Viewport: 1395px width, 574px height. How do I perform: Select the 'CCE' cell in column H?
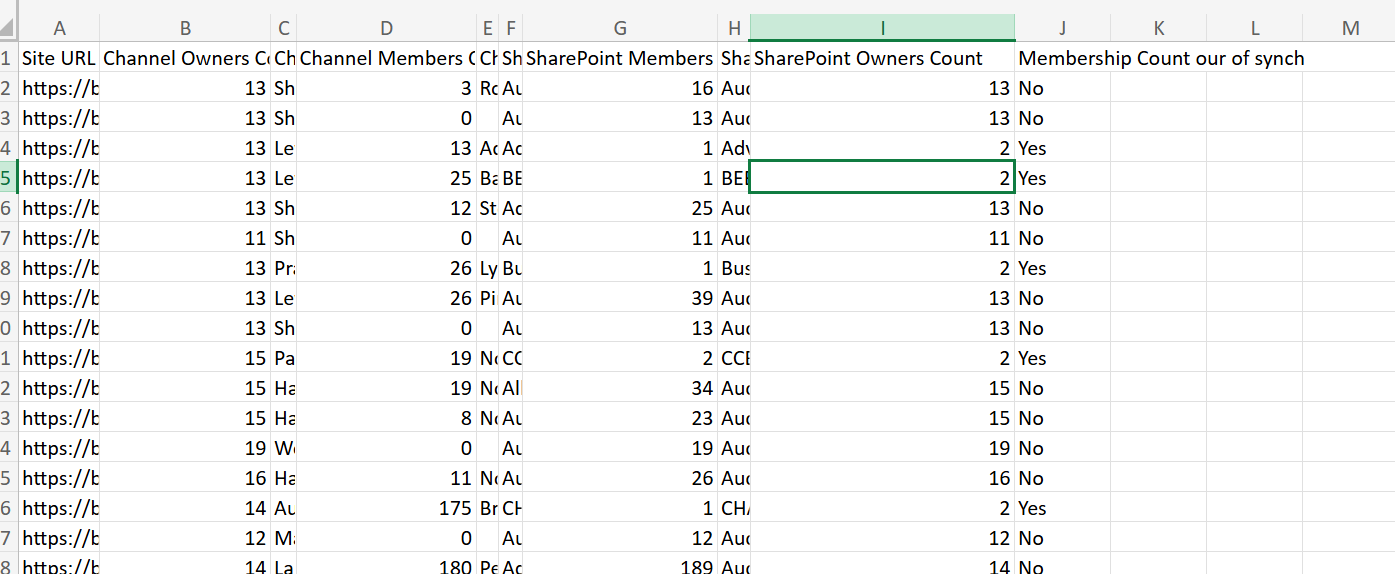click(x=734, y=358)
